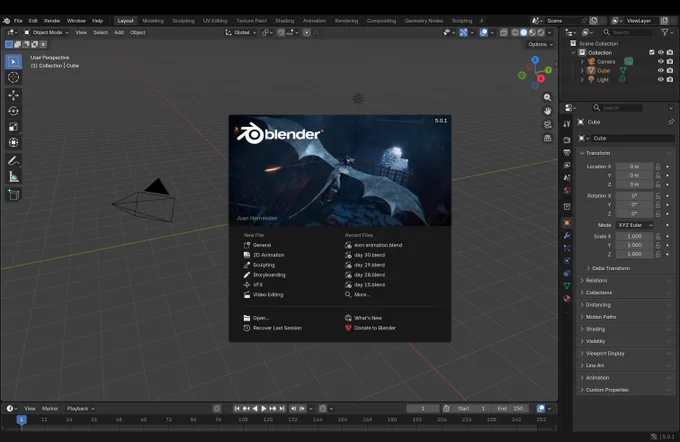Open the Render menu

(x=52, y=21)
